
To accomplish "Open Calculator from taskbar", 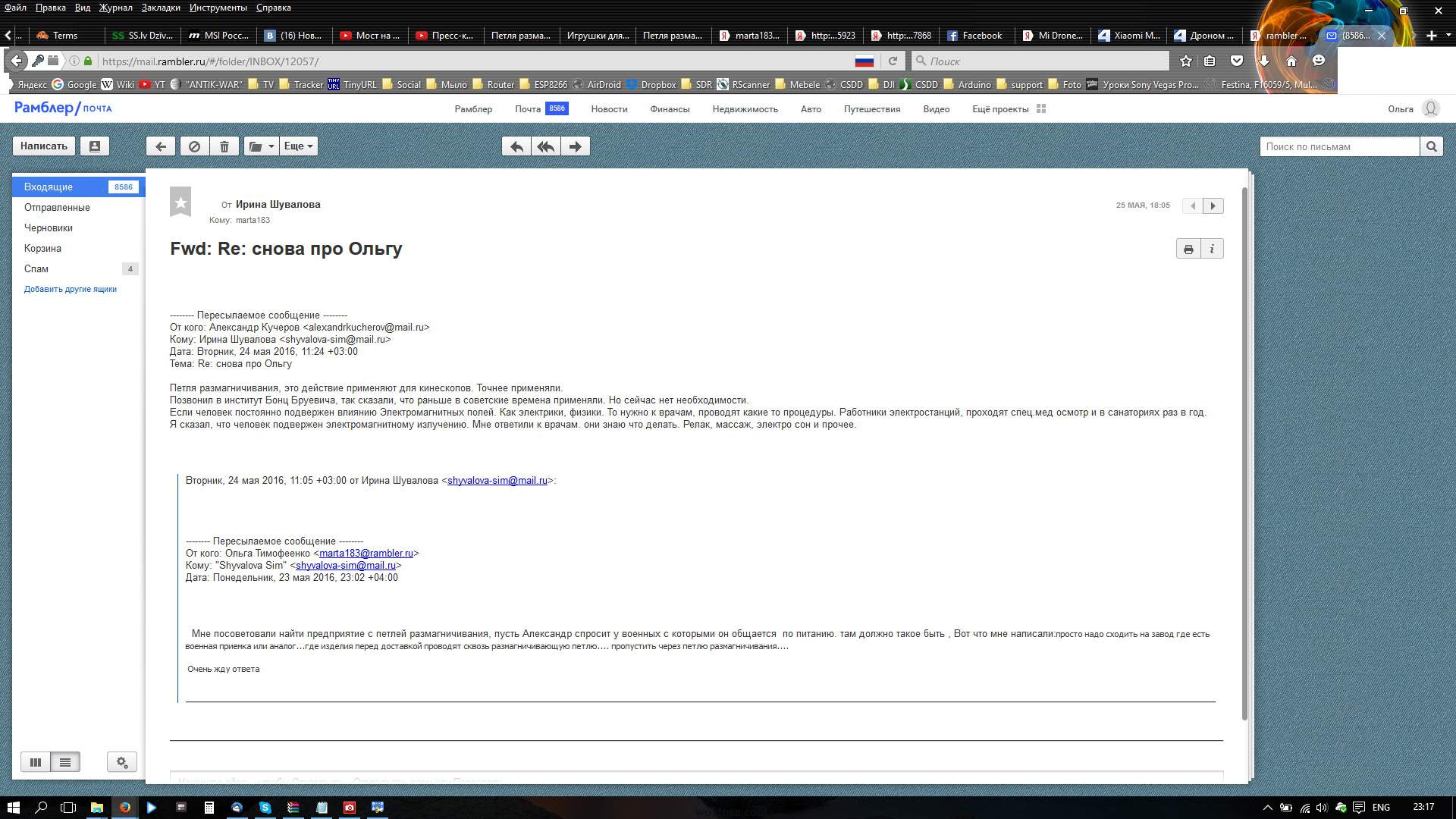I will coord(209,807).
